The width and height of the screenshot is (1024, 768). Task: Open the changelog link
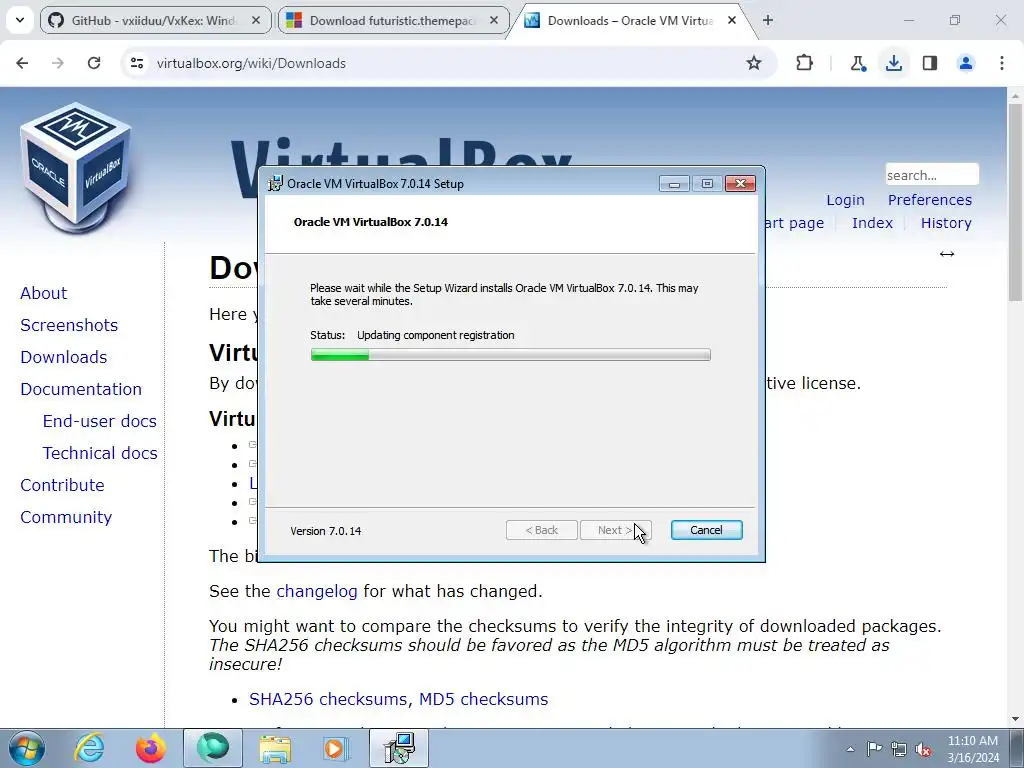pyautogui.click(x=317, y=592)
